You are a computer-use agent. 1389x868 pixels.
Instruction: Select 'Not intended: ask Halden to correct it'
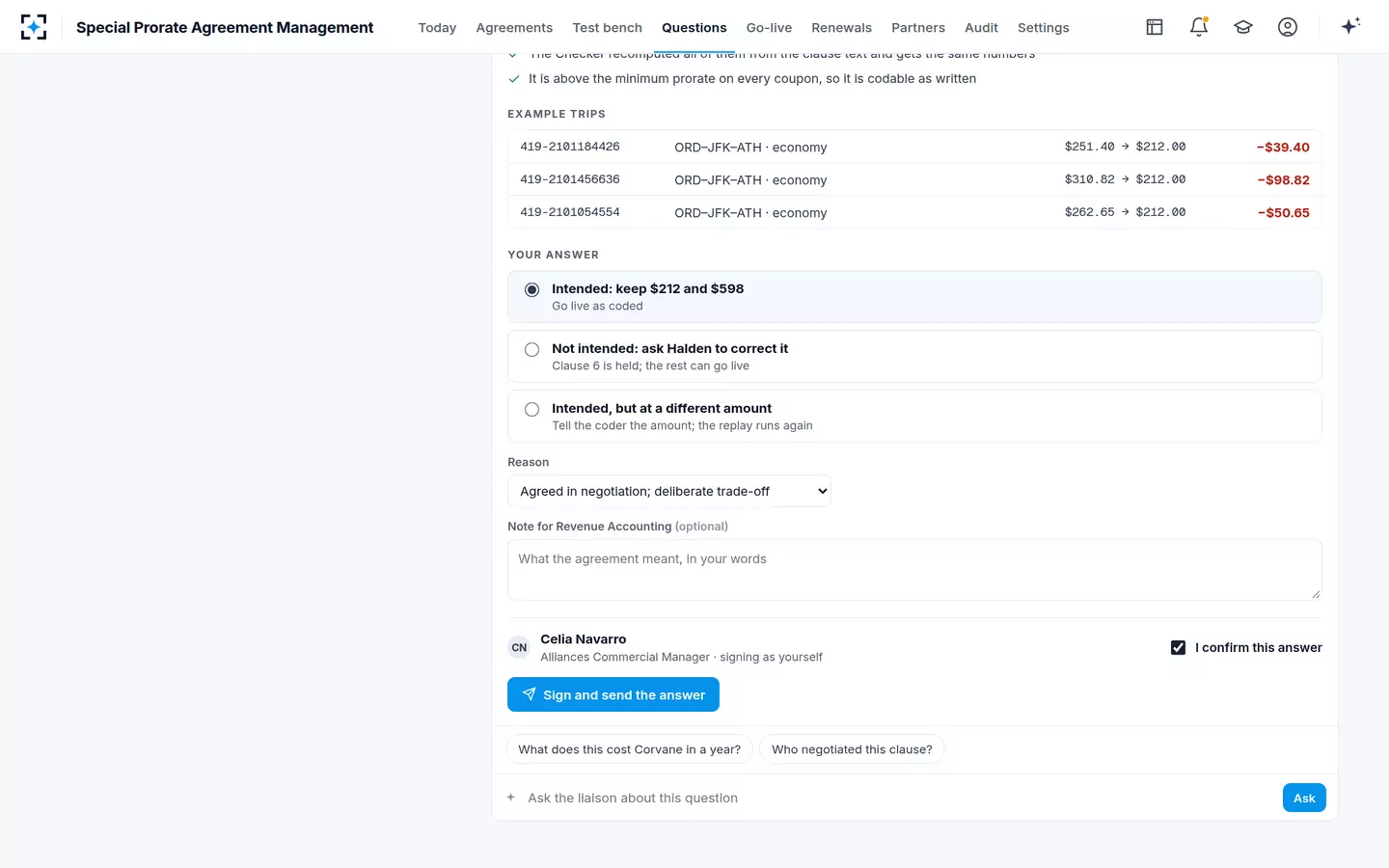pyautogui.click(x=914, y=357)
